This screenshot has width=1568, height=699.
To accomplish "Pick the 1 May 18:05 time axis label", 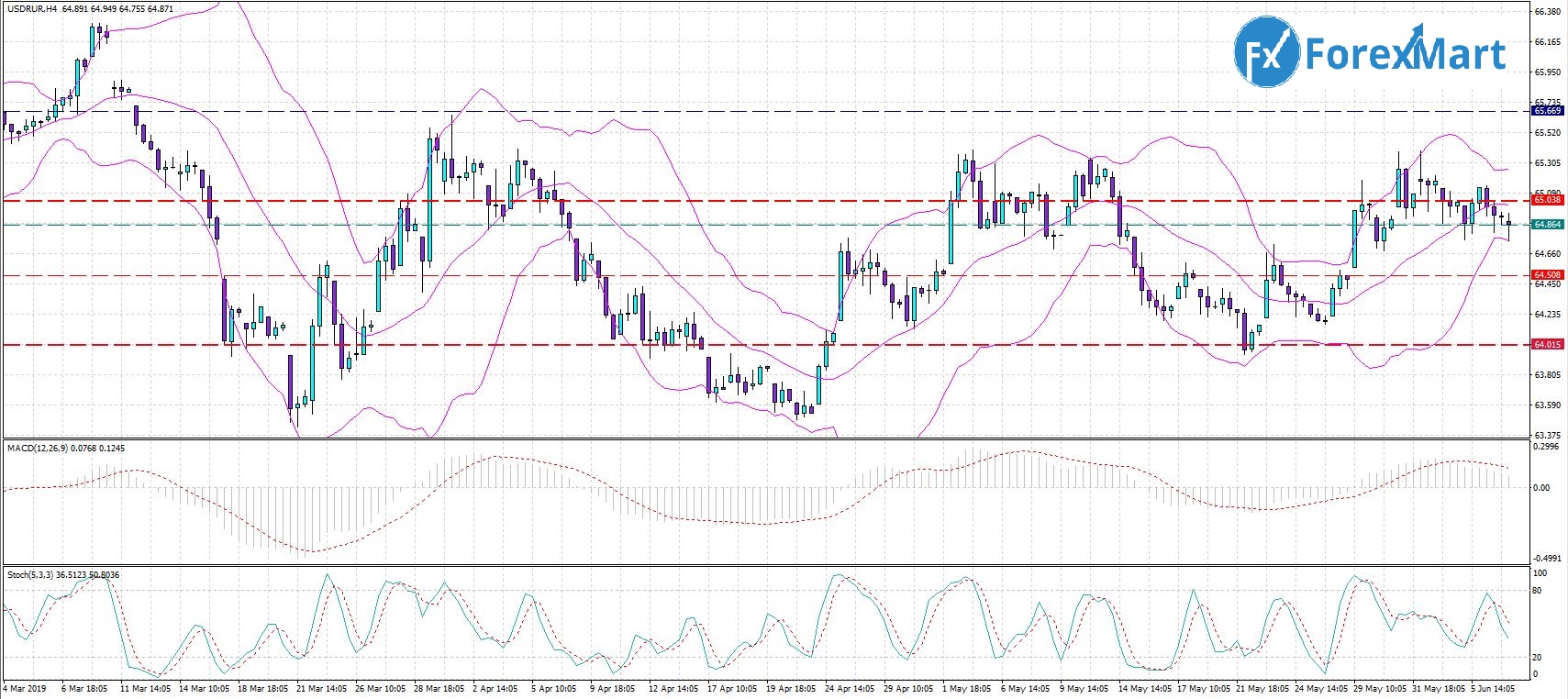I will [967, 688].
